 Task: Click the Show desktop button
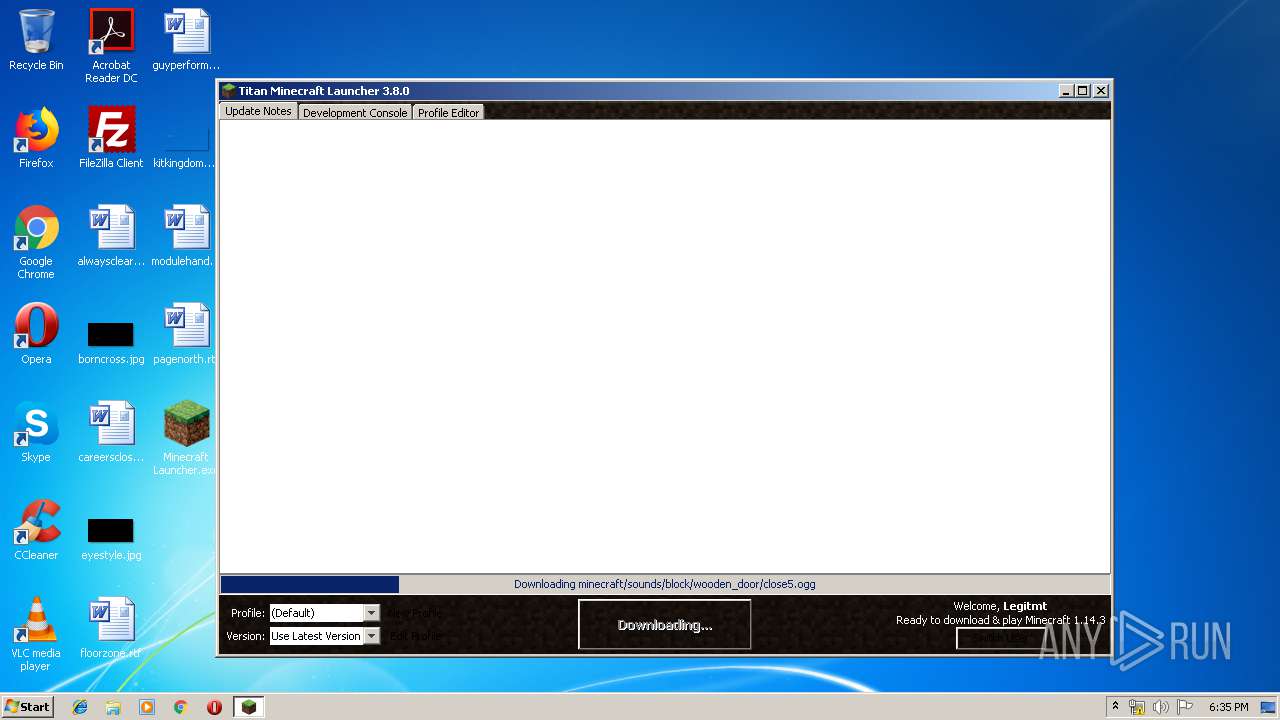[1268, 707]
